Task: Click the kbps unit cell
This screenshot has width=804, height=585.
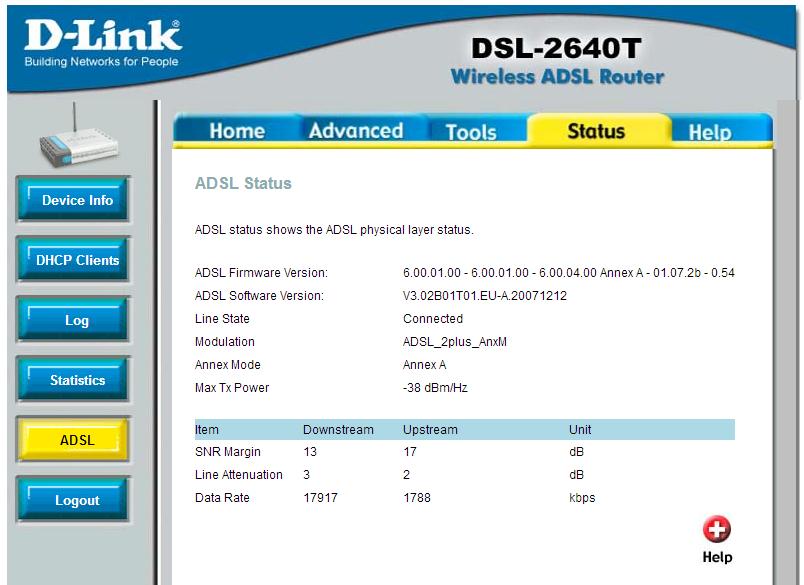Action: pos(582,498)
